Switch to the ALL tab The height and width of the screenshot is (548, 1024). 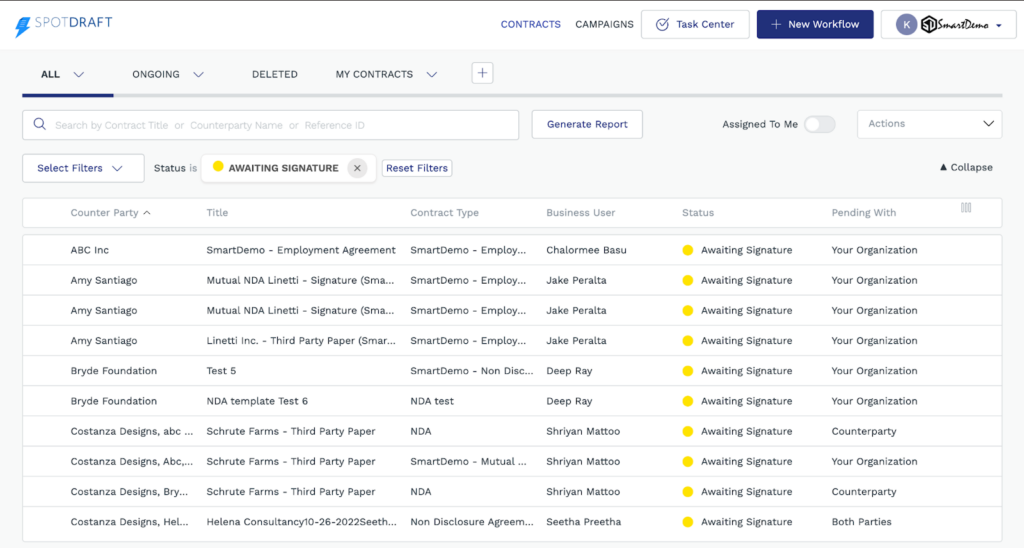(50, 74)
